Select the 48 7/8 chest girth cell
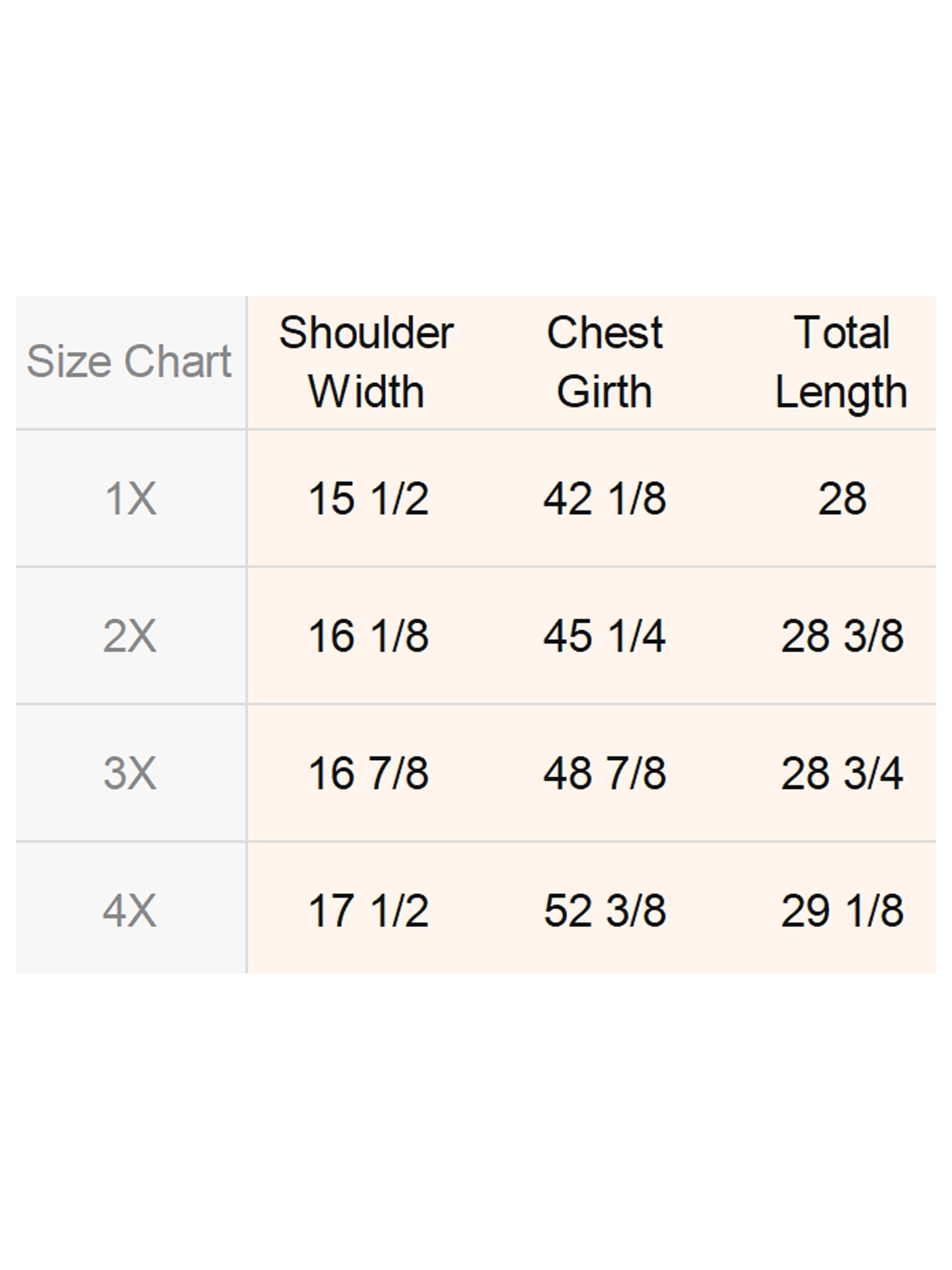 point(605,773)
